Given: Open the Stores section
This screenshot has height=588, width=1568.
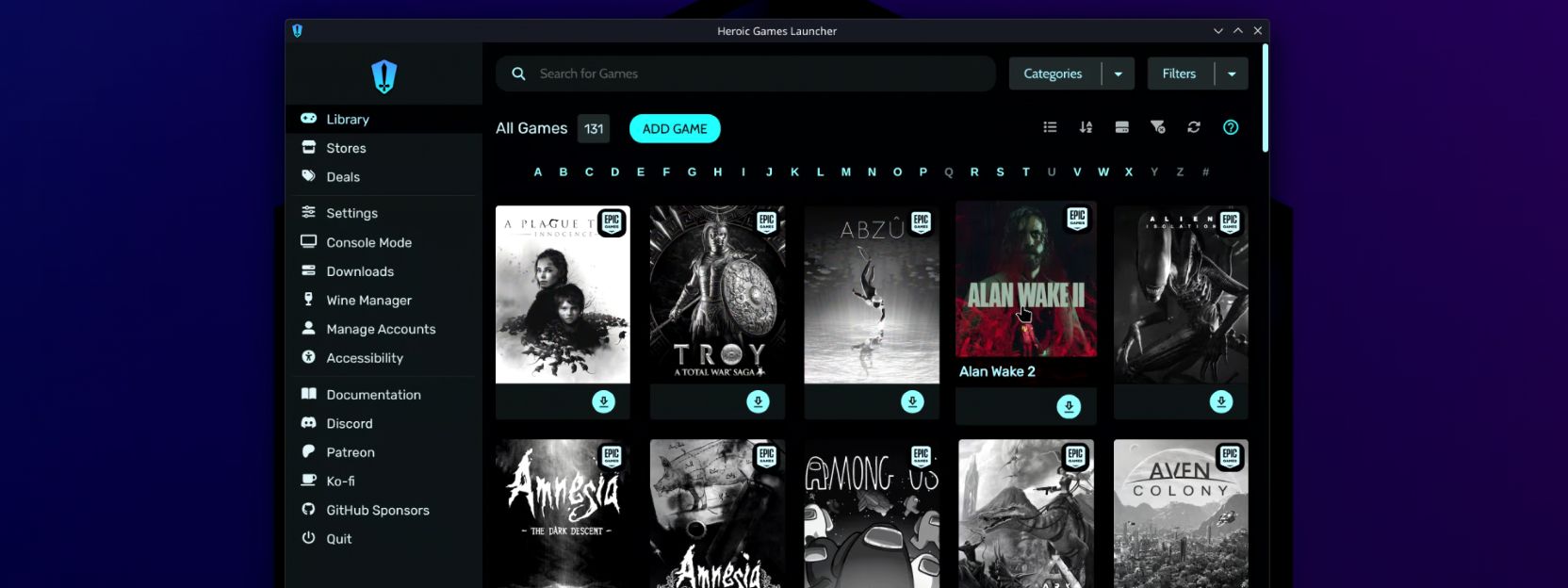Looking at the screenshot, I should pyautogui.click(x=384, y=148).
